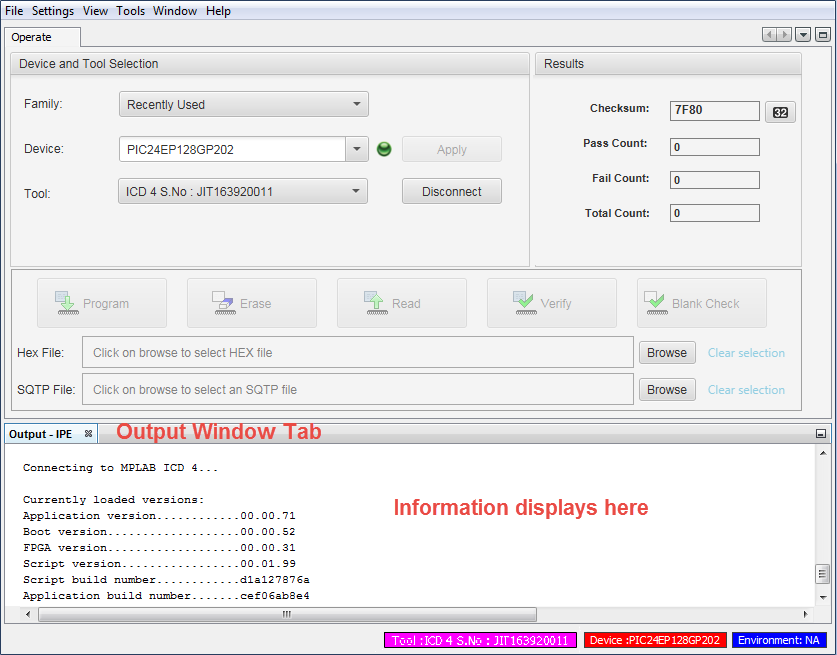Viewport: 837px width, 655px height.
Task: Clear the SQTP file selection
Action: 746,390
